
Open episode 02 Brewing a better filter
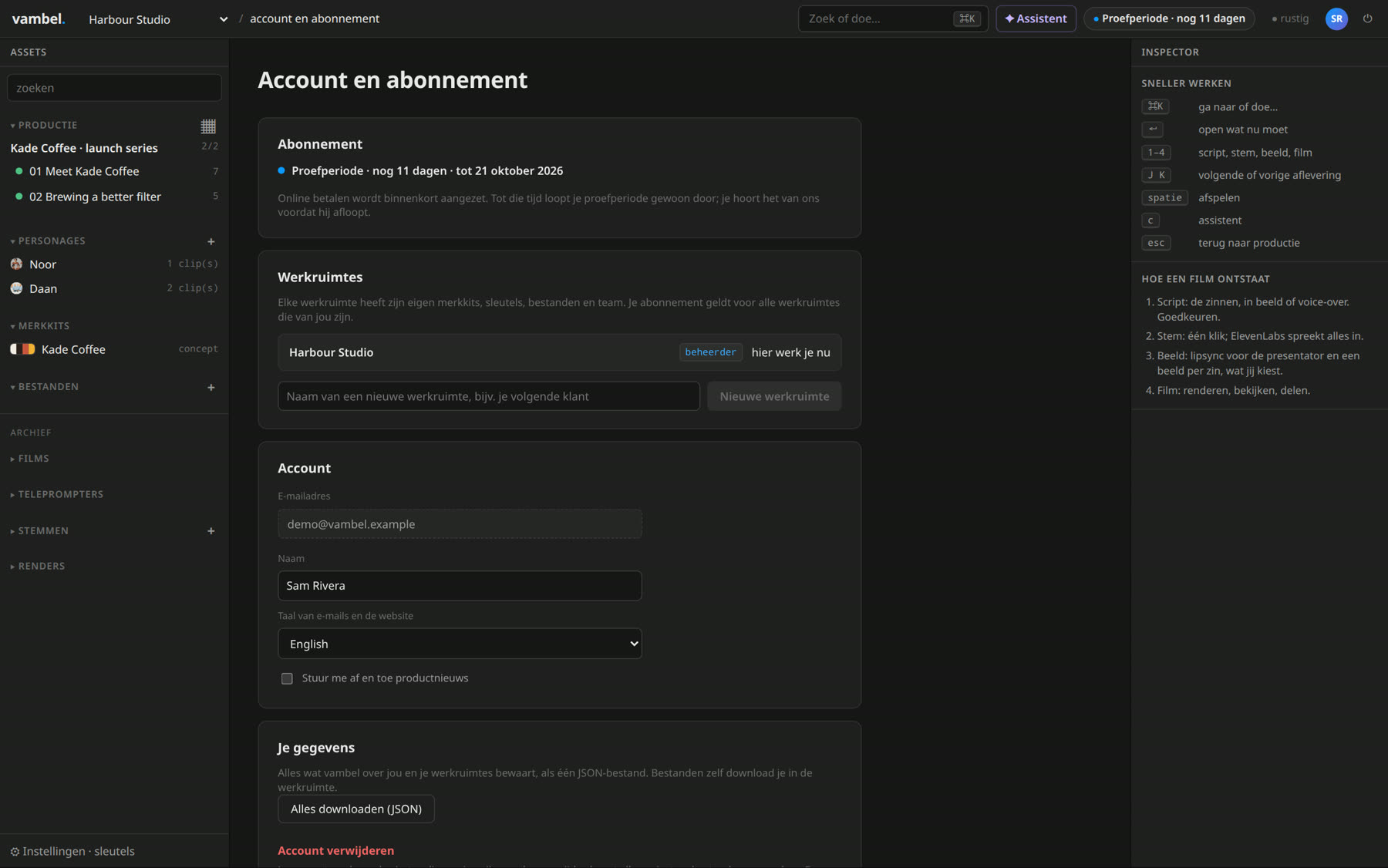[114, 197]
